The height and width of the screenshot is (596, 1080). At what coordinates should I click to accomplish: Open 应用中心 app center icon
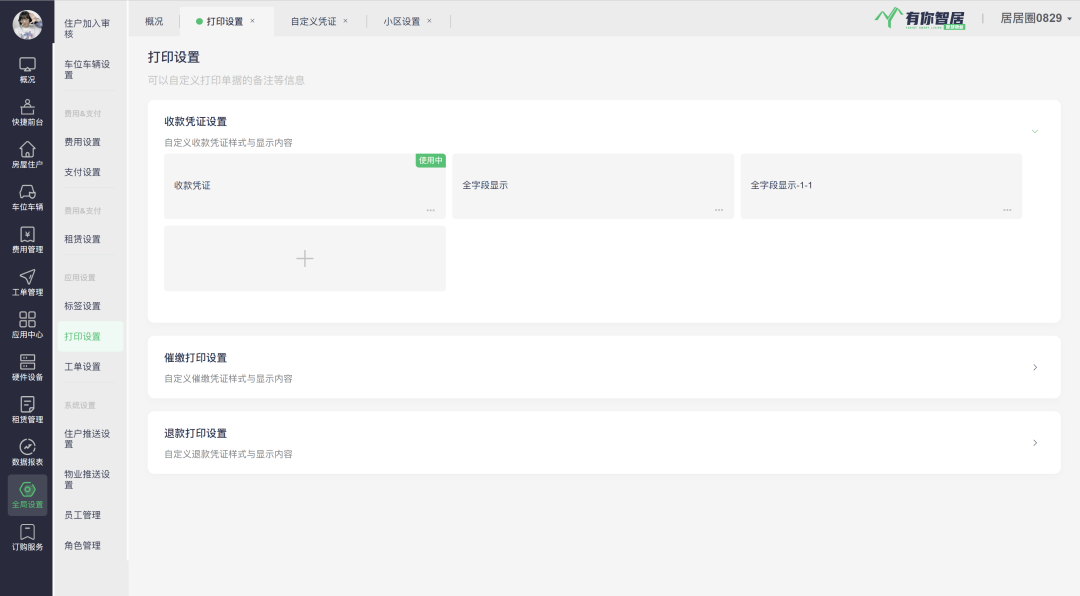(27, 325)
